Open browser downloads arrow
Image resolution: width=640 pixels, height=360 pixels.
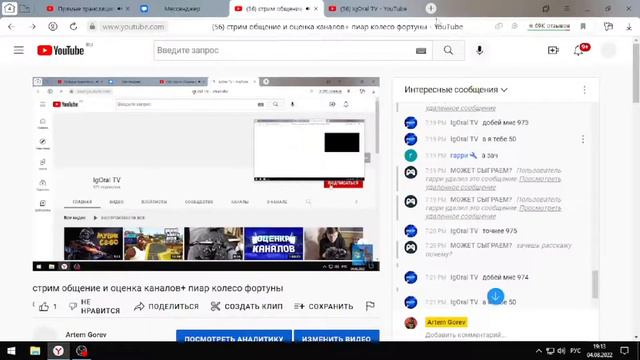tap(629, 27)
